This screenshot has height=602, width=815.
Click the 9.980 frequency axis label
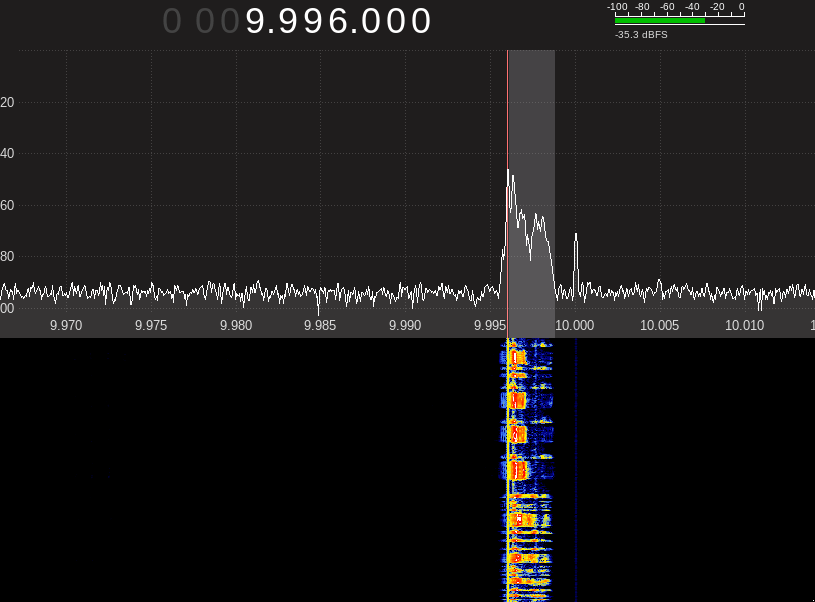[x=236, y=325]
